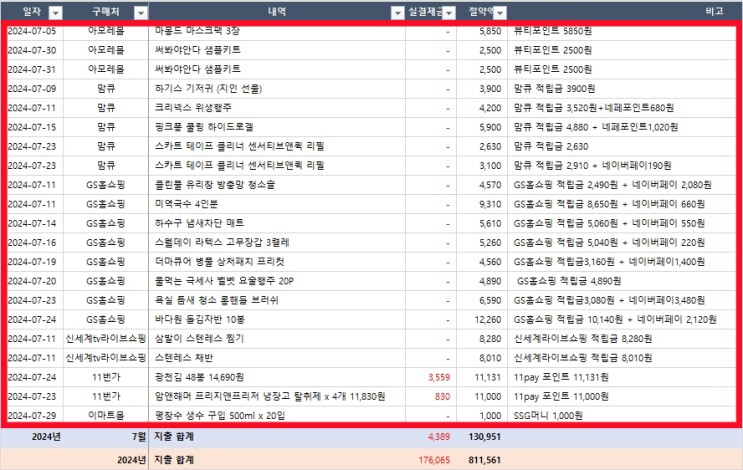Select the savings value 4,570
The width and height of the screenshot is (743, 470).
490,185
